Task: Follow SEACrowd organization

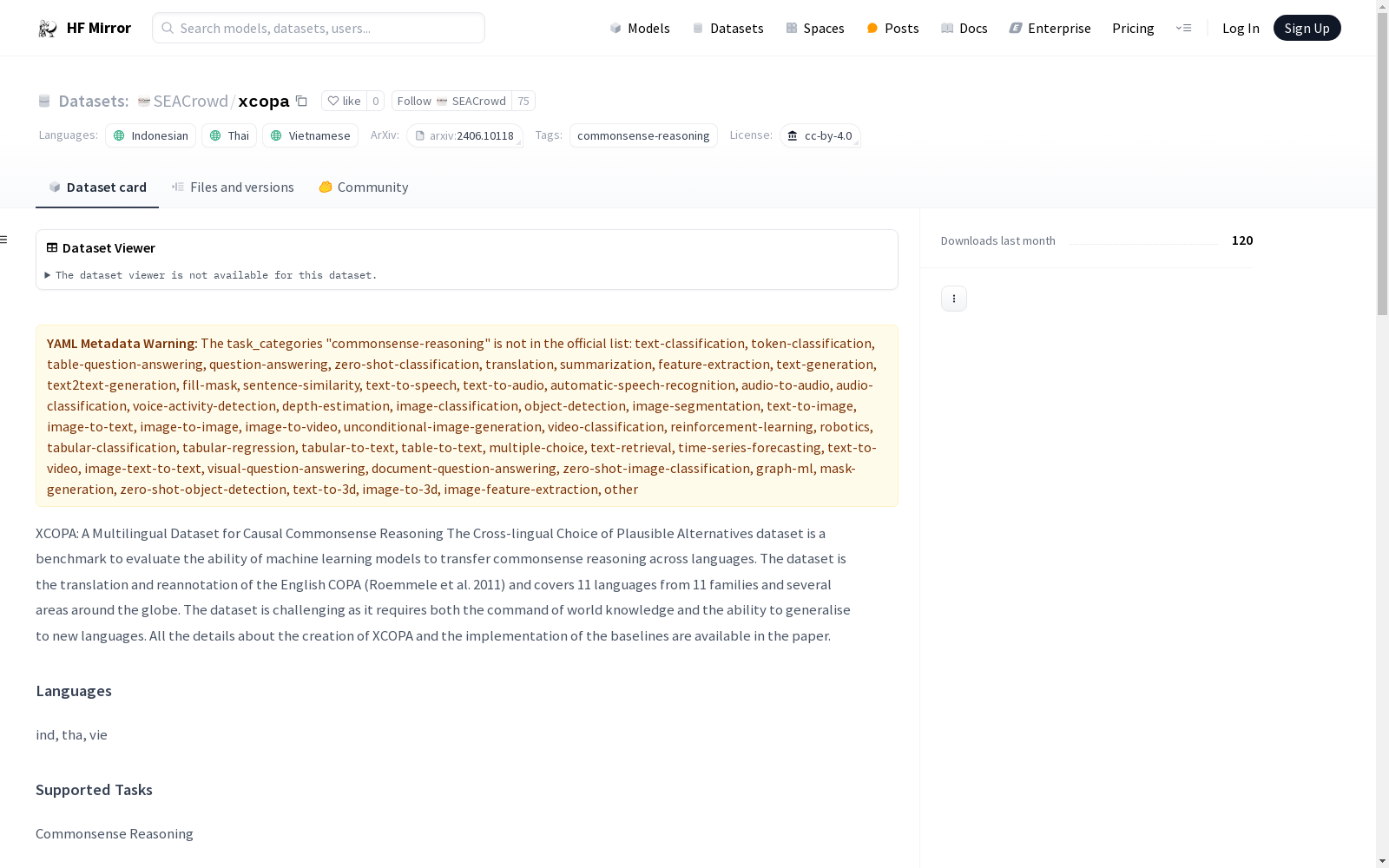Action: [x=451, y=101]
